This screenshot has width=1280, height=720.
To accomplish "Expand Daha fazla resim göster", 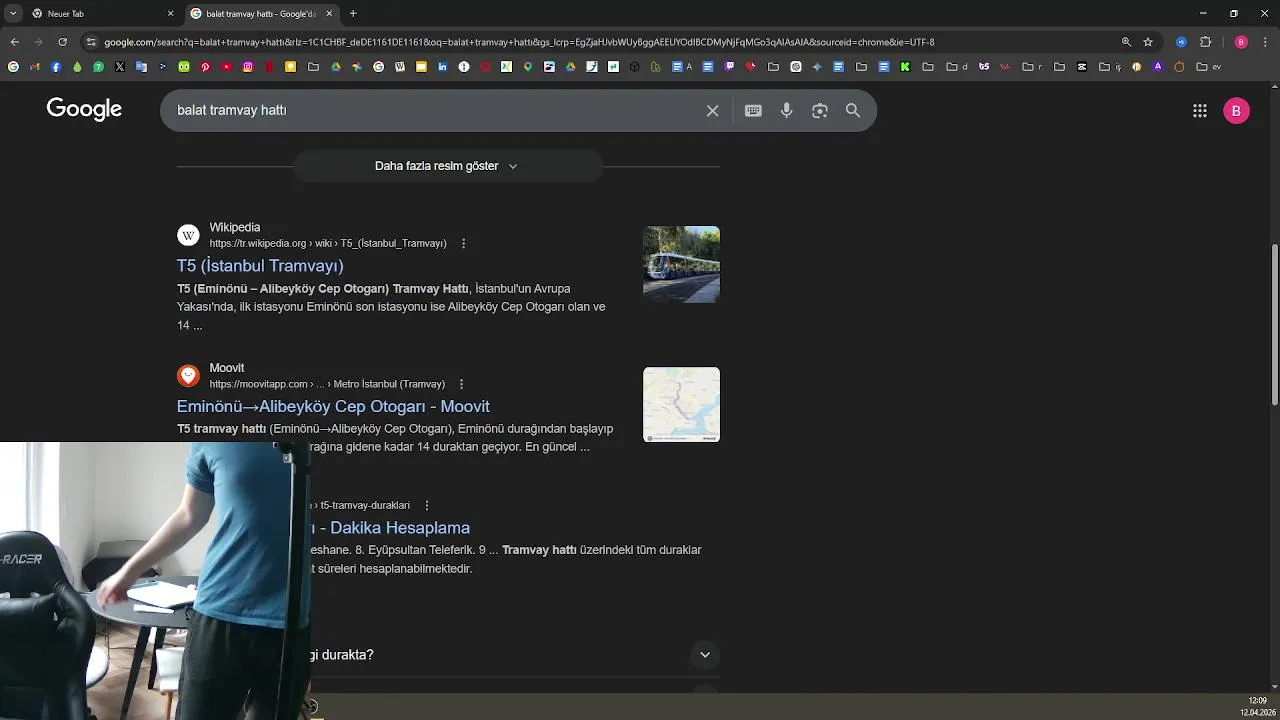I will (447, 166).
